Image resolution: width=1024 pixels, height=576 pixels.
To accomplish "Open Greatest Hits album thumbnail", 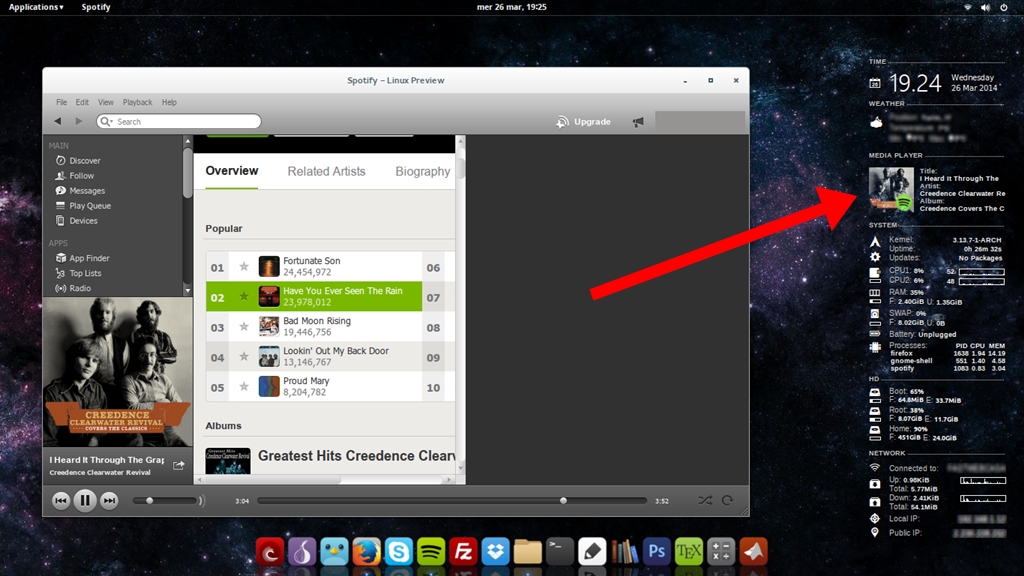I will (227, 460).
